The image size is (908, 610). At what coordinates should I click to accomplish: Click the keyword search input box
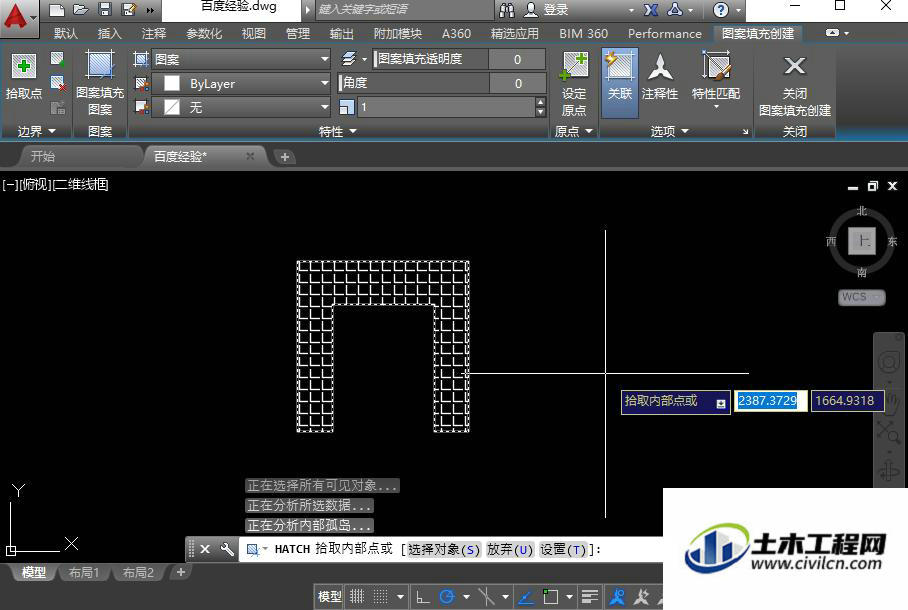405,9
